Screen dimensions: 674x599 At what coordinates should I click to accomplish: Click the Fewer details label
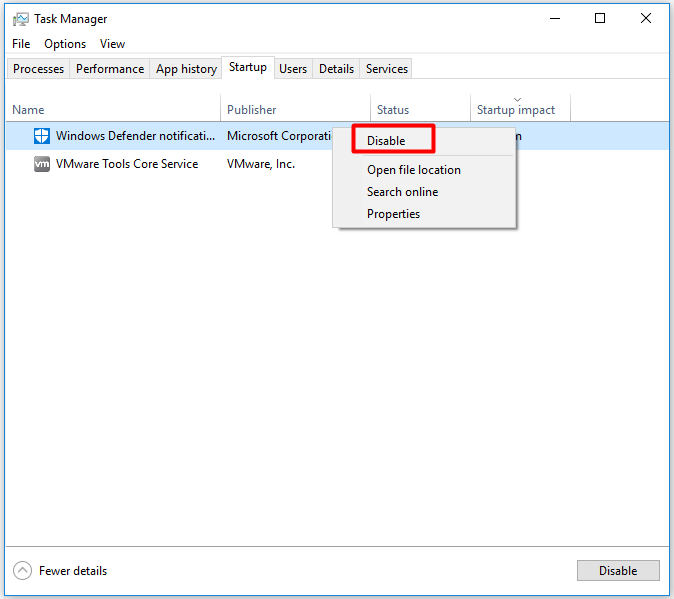pos(73,571)
